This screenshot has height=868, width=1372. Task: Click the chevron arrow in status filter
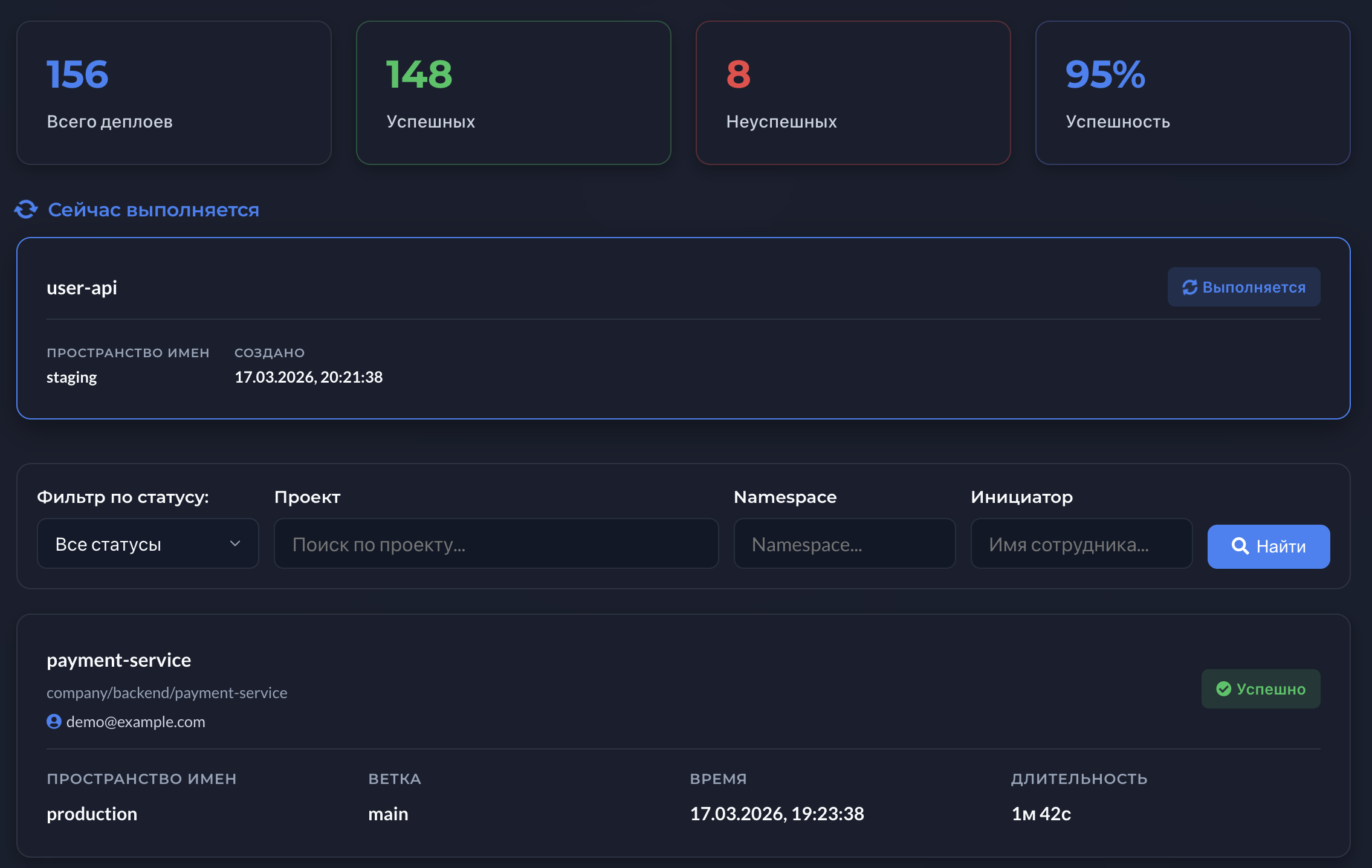tap(235, 544)
